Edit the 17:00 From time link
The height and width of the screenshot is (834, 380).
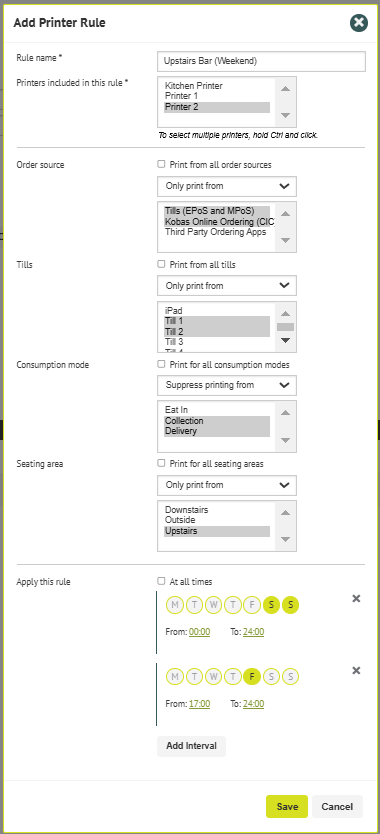[200, 704]
